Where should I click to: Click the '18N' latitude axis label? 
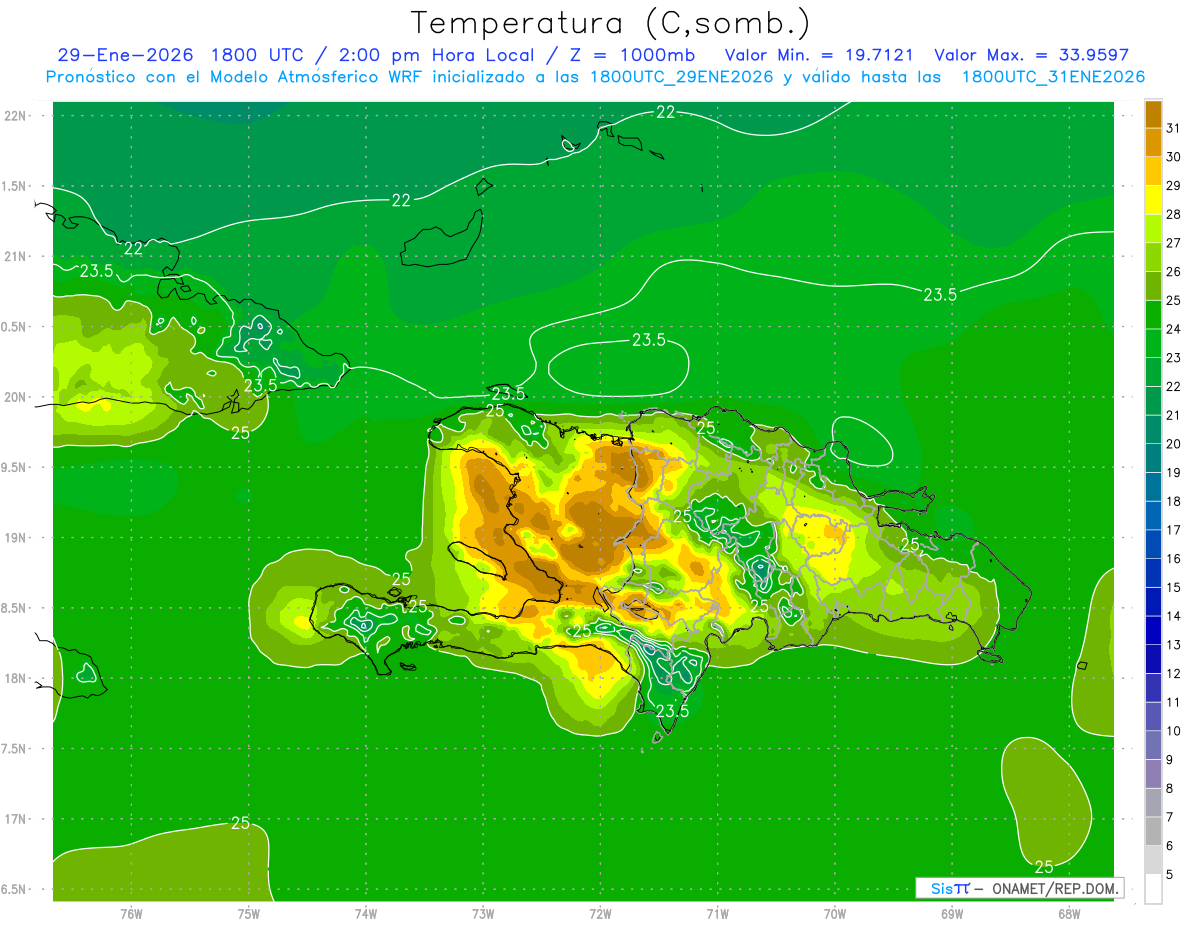[x=16, y=678]
